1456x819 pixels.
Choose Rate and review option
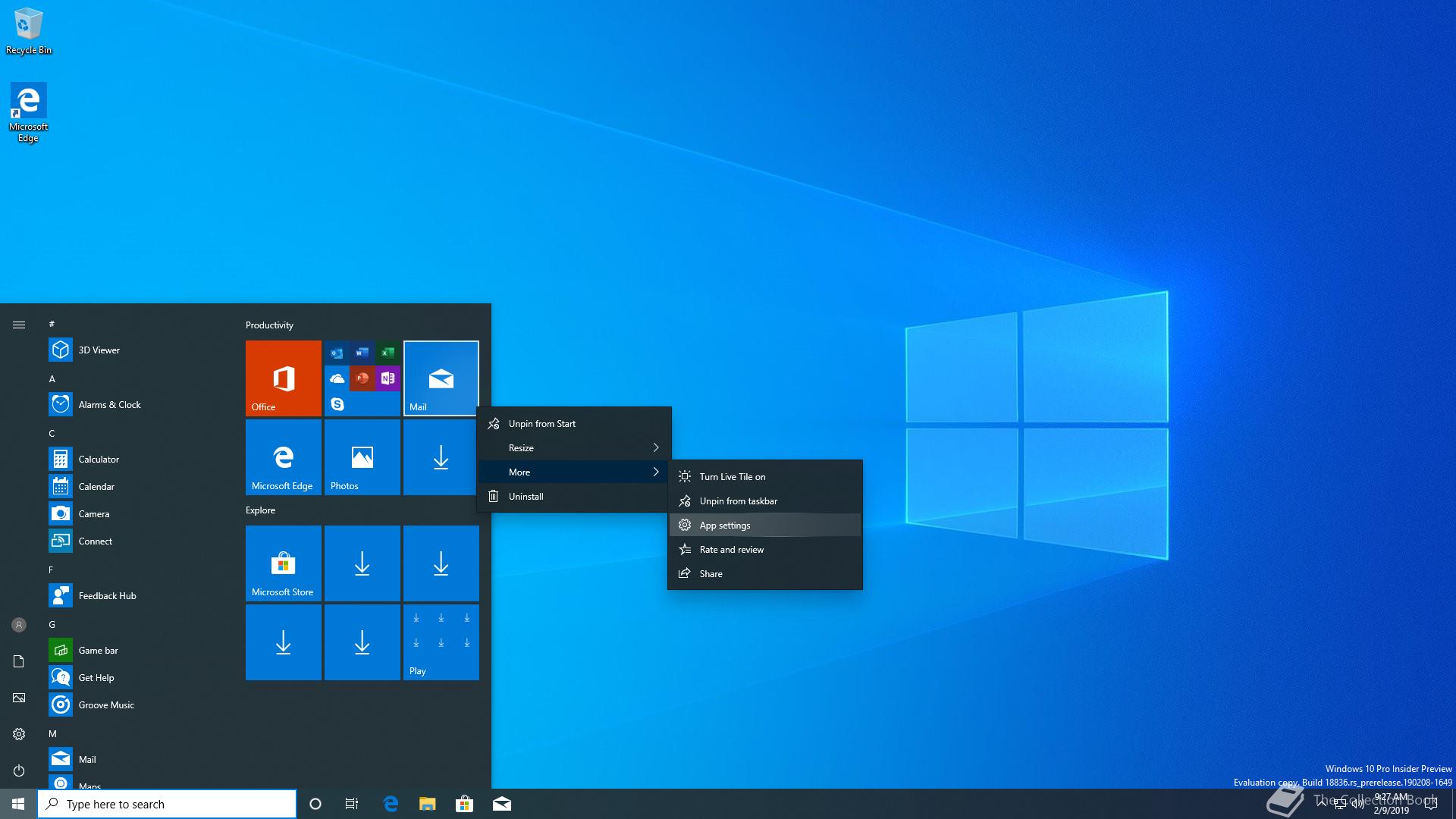pyautogui.click(x=731, y=550)
